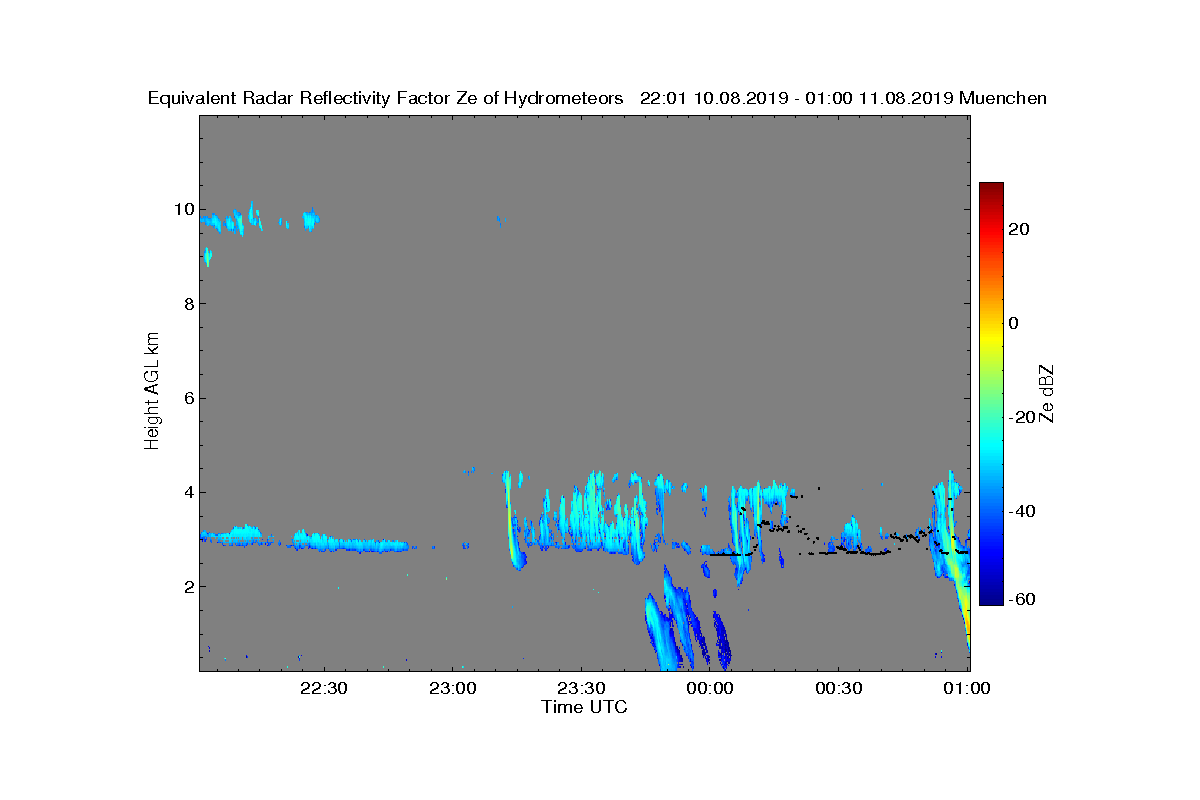Click the colorbar value label '20'
The width and height of the screenshot is (1200, 800).
(1020, 229)
